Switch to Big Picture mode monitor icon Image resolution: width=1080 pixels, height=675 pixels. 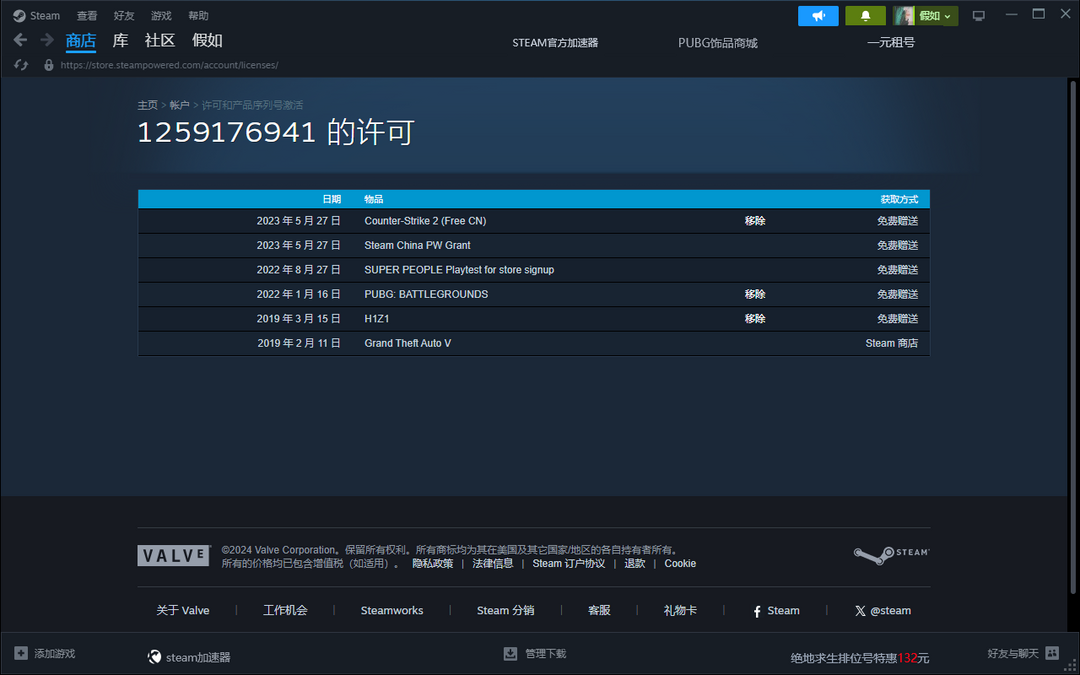click(x=978, y=16)
